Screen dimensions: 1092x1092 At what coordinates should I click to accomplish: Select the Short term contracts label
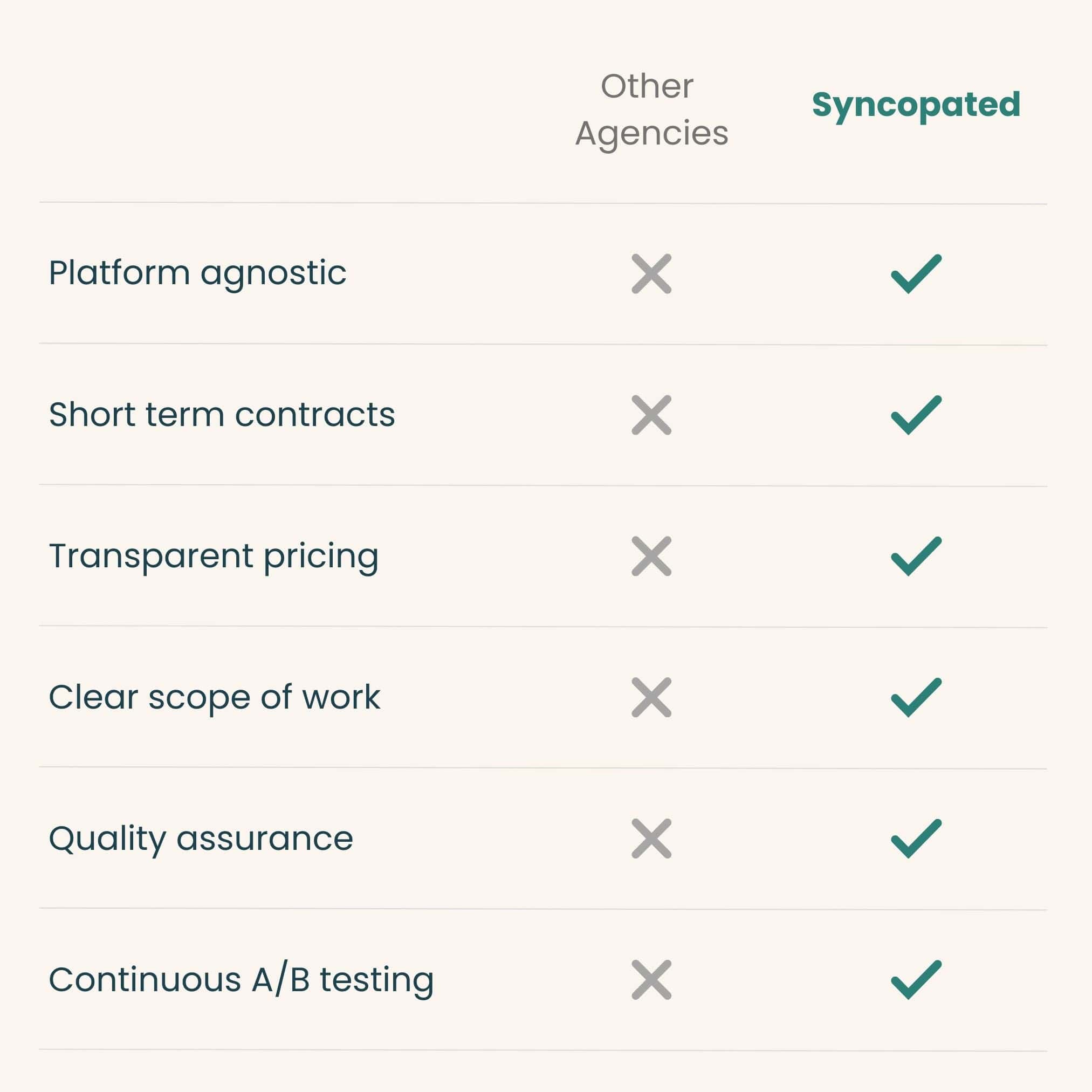(222, 415)
